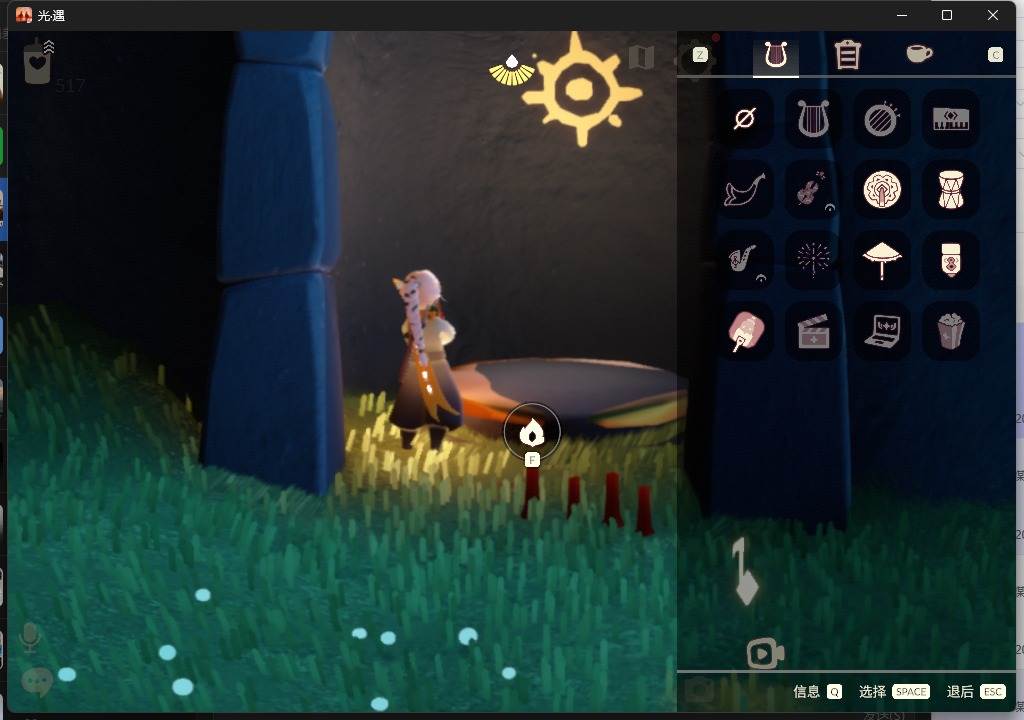Viewport: 1024px width, 720px height.
Task: Toggle the microphone voice chat
Action: click(29, 637)
